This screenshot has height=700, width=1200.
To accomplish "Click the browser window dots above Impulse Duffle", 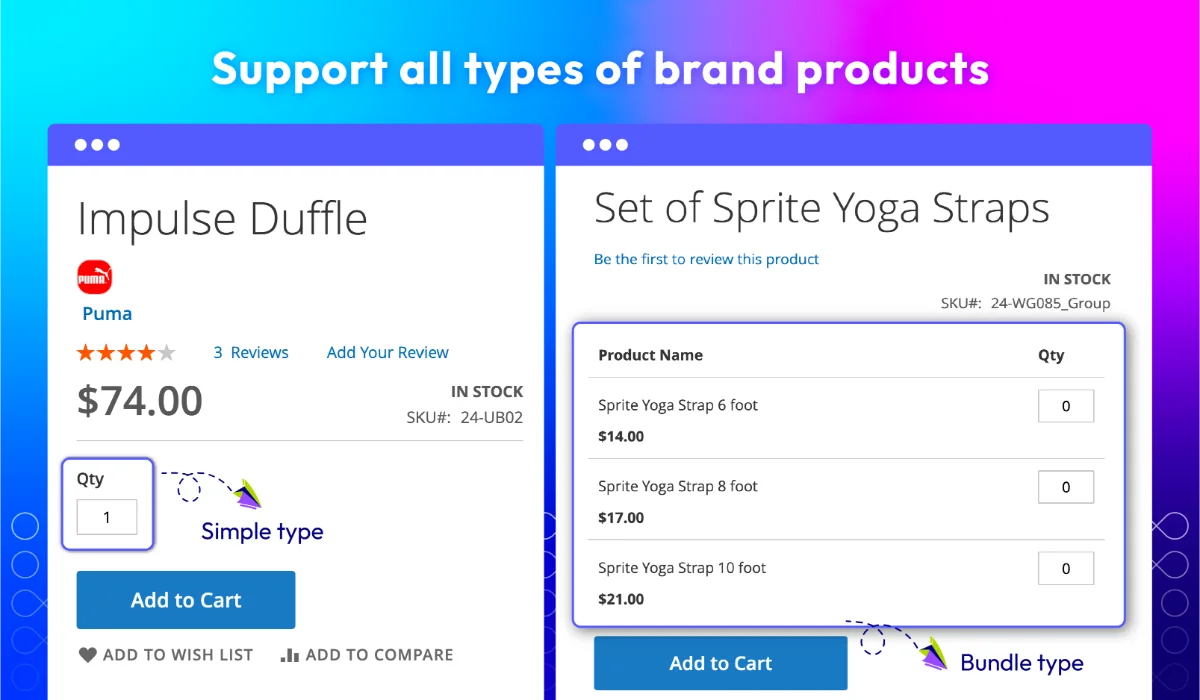I will [x=97, y=144].
